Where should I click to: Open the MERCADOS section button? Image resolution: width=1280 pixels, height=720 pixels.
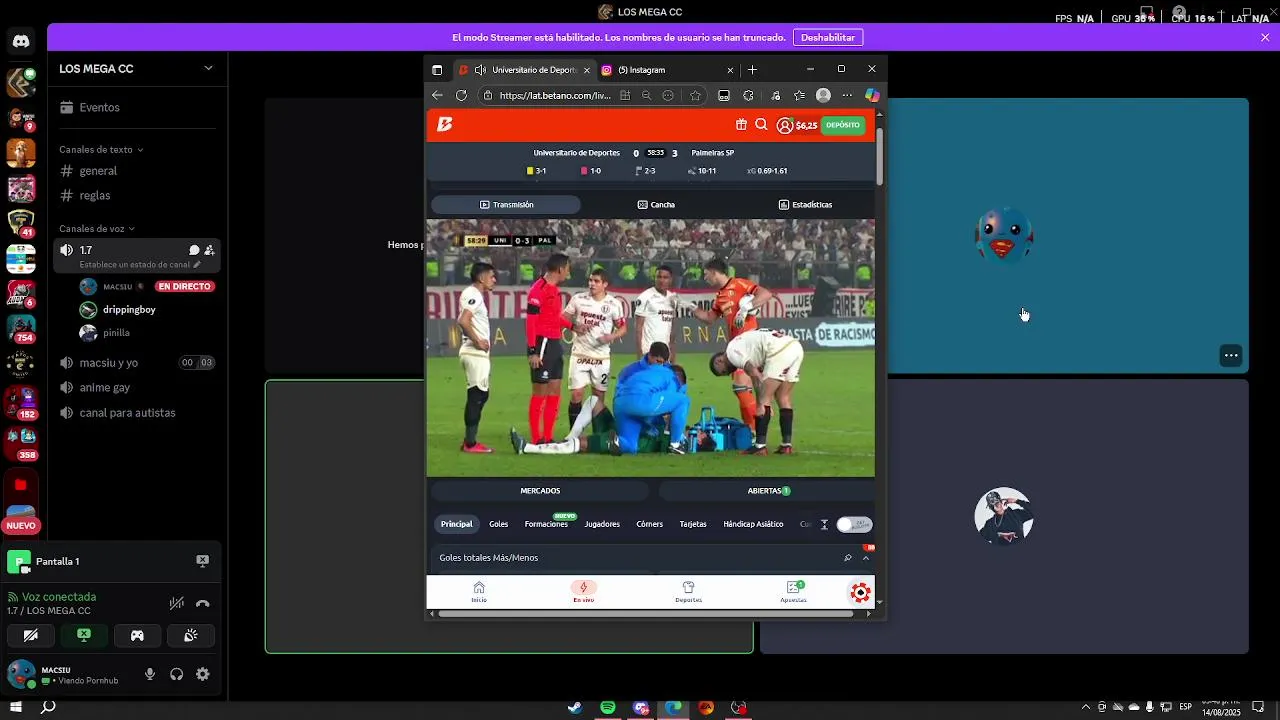coord(540,491)
